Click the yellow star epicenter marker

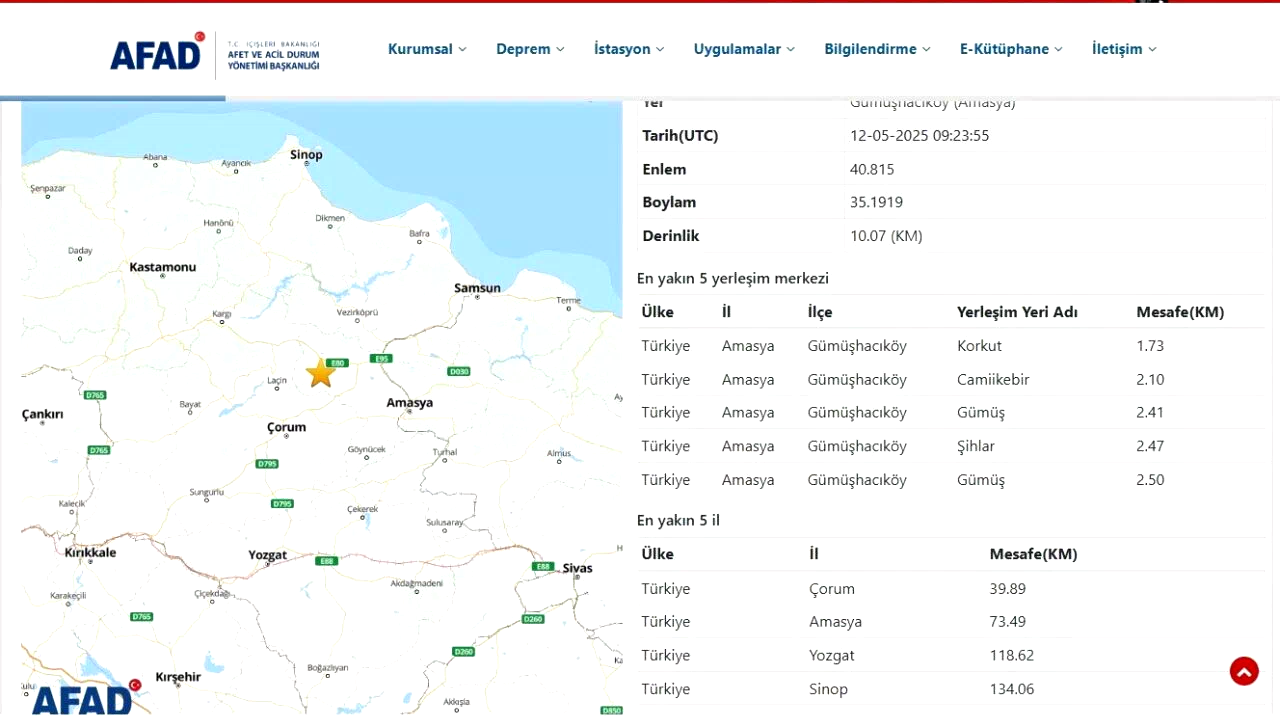click(320, 373)
